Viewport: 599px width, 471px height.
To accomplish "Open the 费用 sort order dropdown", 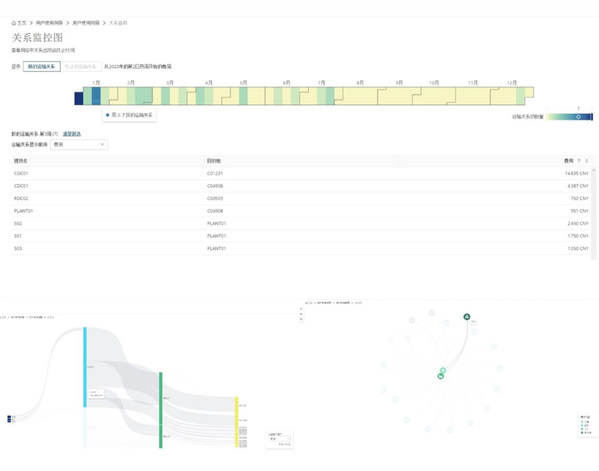I will tap(79, 144).
